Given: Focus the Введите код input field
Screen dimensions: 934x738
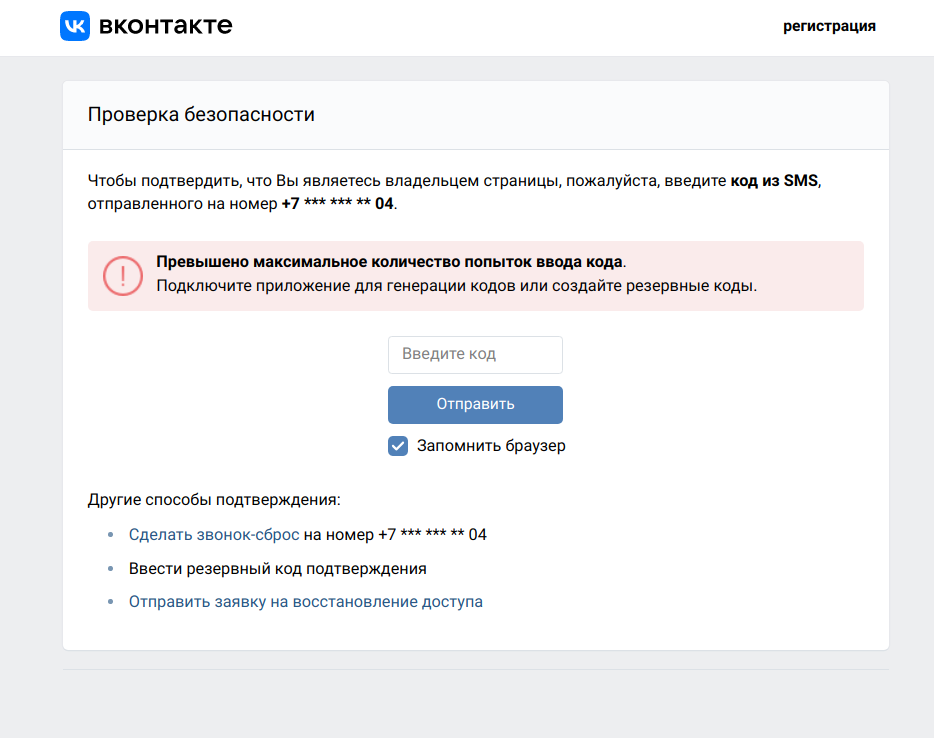Looking at the screenshot, I should point(475,354).
